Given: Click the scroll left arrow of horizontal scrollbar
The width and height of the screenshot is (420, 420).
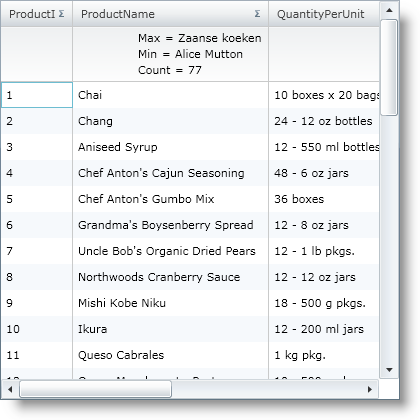Looking at the screenshot, I should coord(10,389).
